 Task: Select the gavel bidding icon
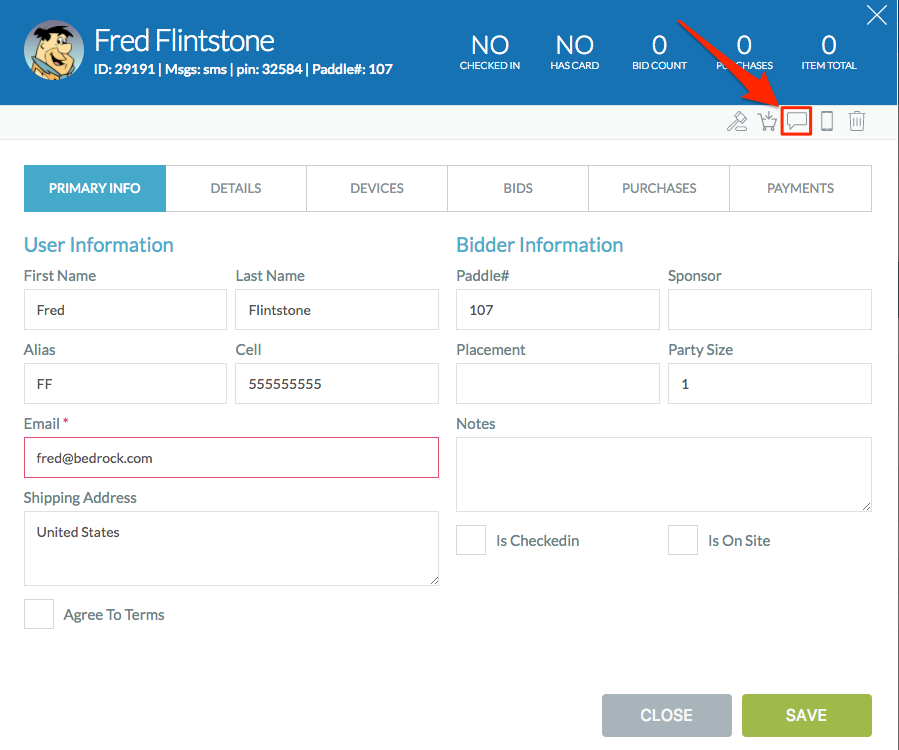[x=737, y=121]
